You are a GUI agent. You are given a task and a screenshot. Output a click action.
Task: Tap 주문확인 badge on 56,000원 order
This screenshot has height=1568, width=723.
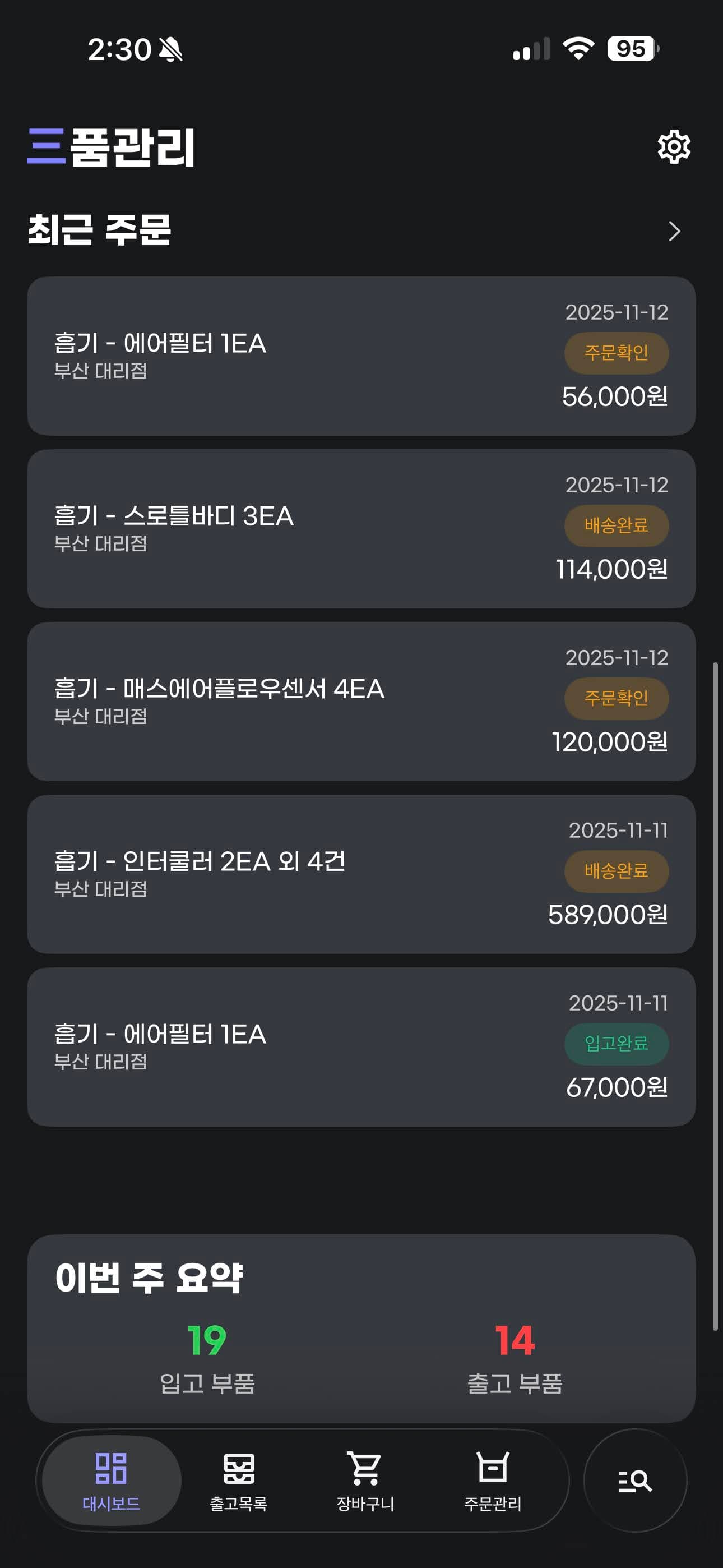point(616,353)
